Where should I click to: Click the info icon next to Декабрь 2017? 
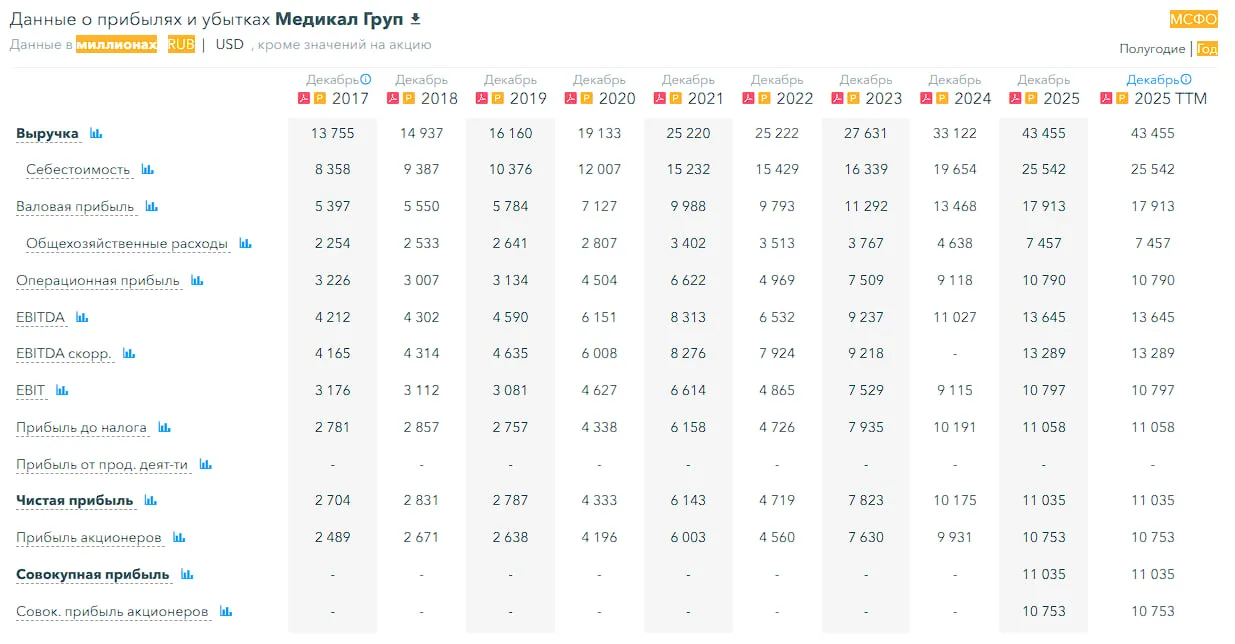pos(366,79)
